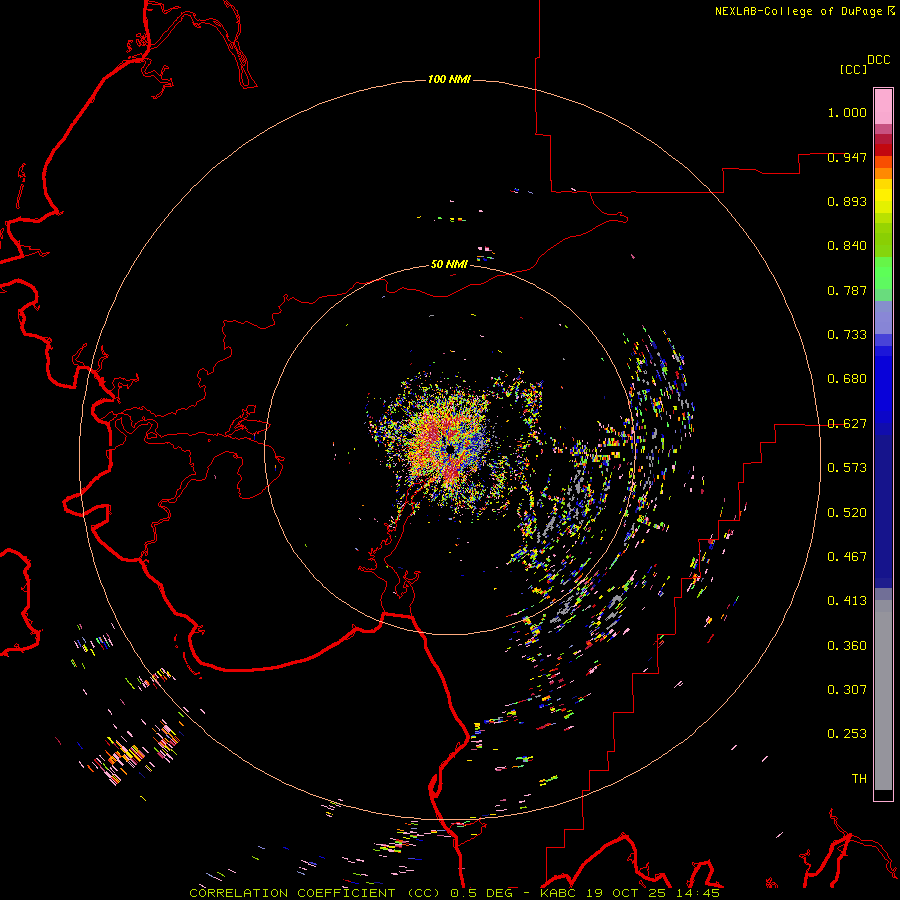This screenshot has width=900, height=900.
Task: Click the 1.000 value on the color scale
Action: [847, 112]
